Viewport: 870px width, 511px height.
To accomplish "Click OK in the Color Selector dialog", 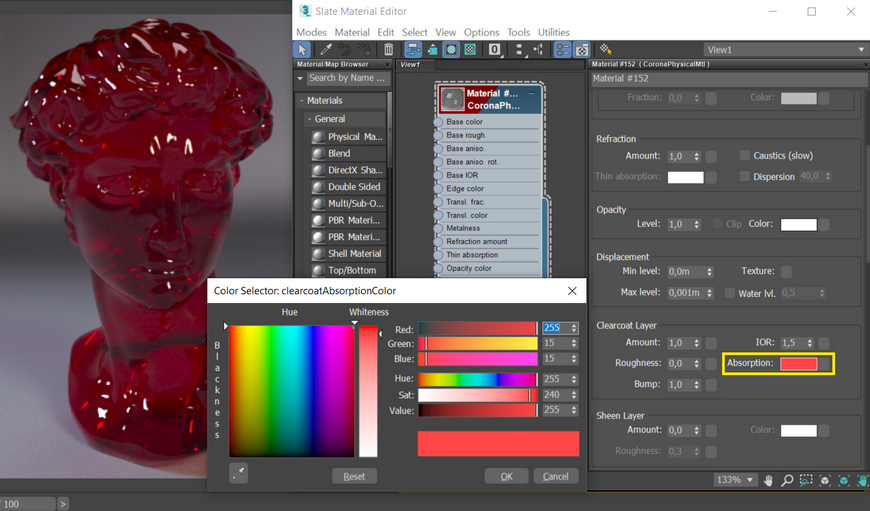I will click(x=506, y=476).
